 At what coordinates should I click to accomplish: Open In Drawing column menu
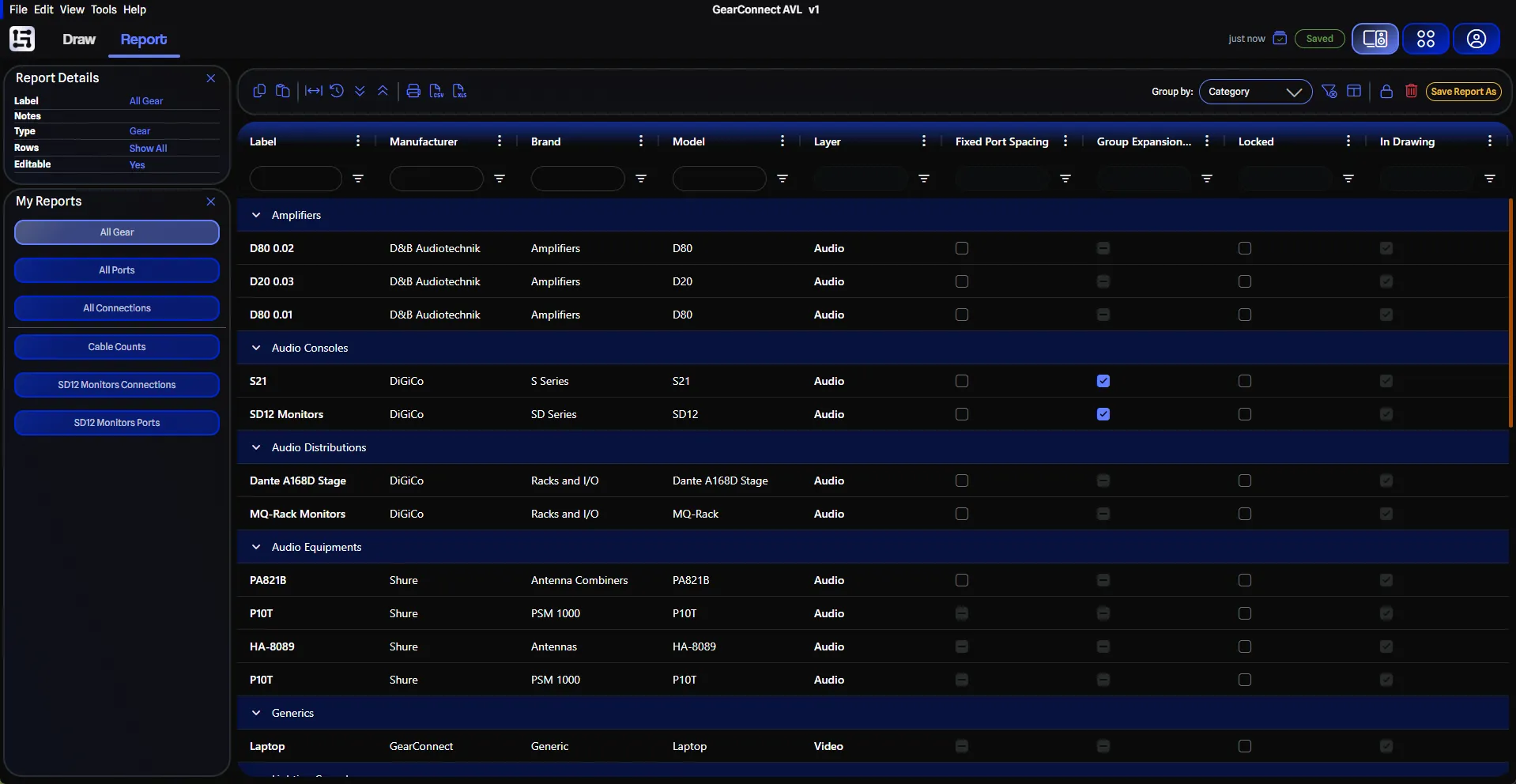[x=1490, y=141]
